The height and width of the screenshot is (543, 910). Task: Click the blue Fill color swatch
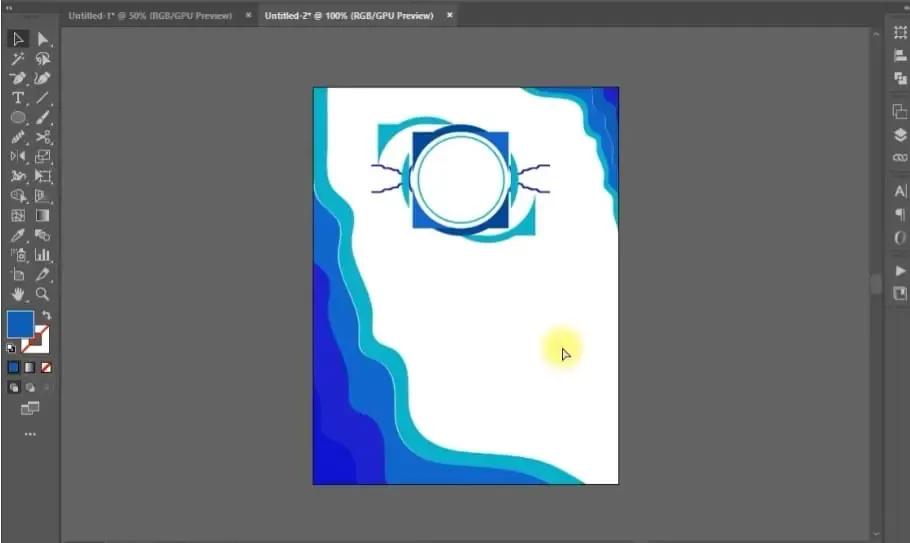tap(20, 324)
